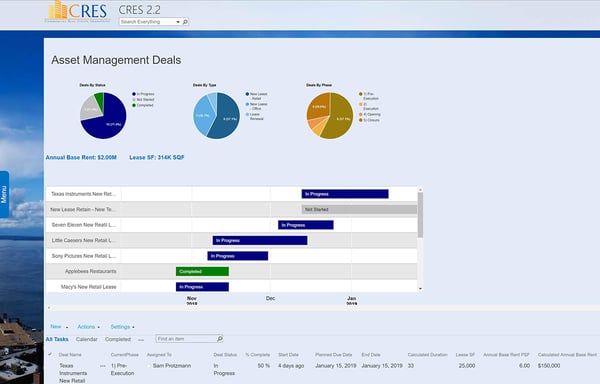
Task: Open the Sam Protzmann assignee link
Action: (x=172, y=366)
